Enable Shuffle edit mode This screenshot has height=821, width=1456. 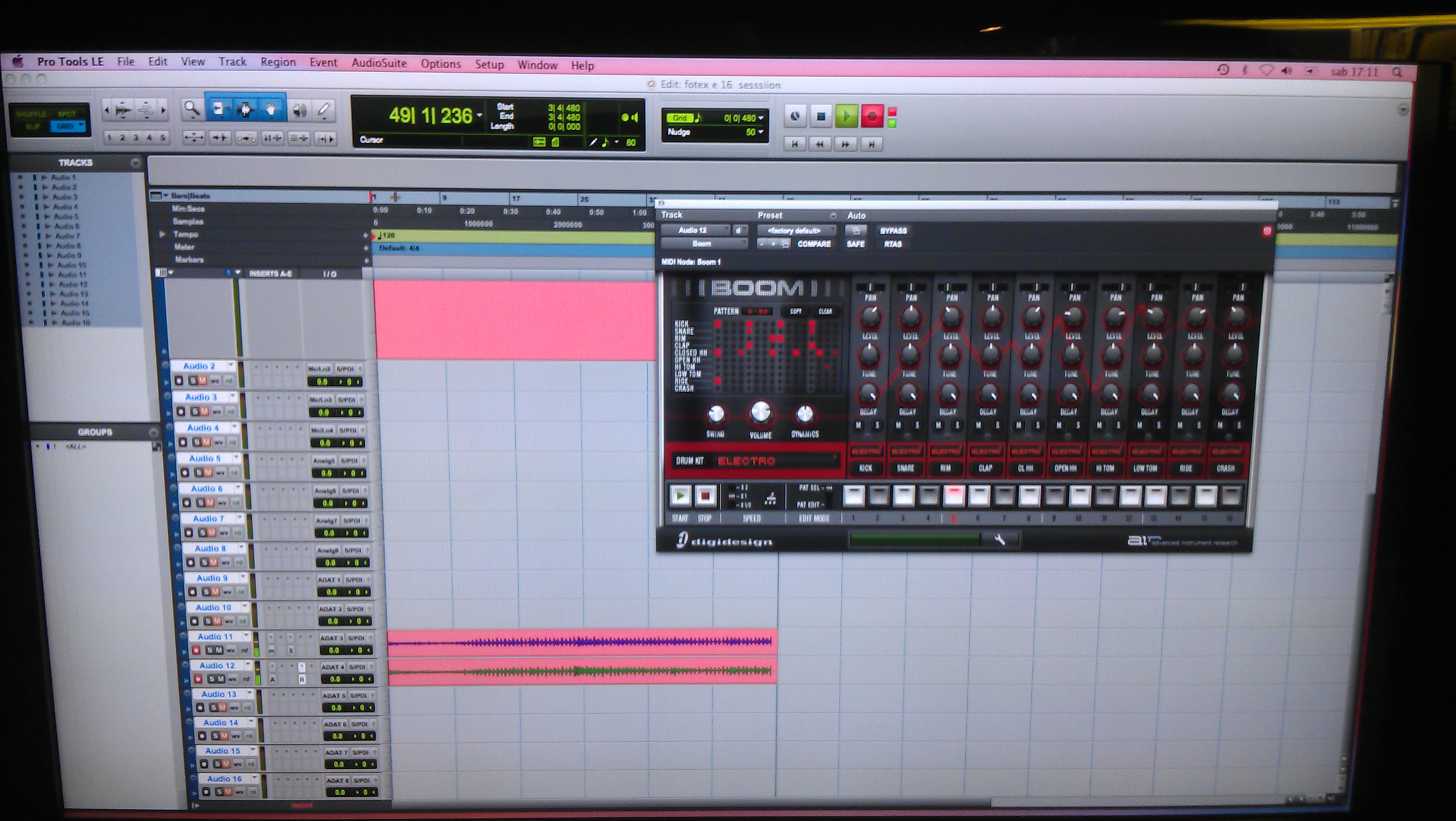pyautogui.click(x=31, y=114)
